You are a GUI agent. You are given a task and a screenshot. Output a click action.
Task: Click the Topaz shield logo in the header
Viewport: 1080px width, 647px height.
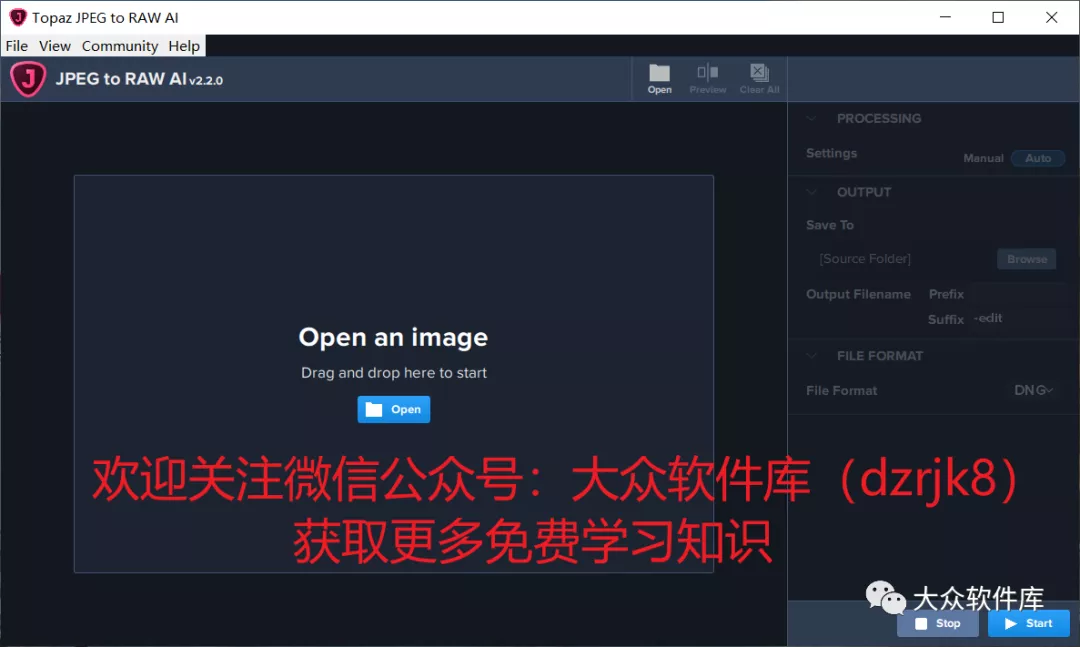point(26,78)
